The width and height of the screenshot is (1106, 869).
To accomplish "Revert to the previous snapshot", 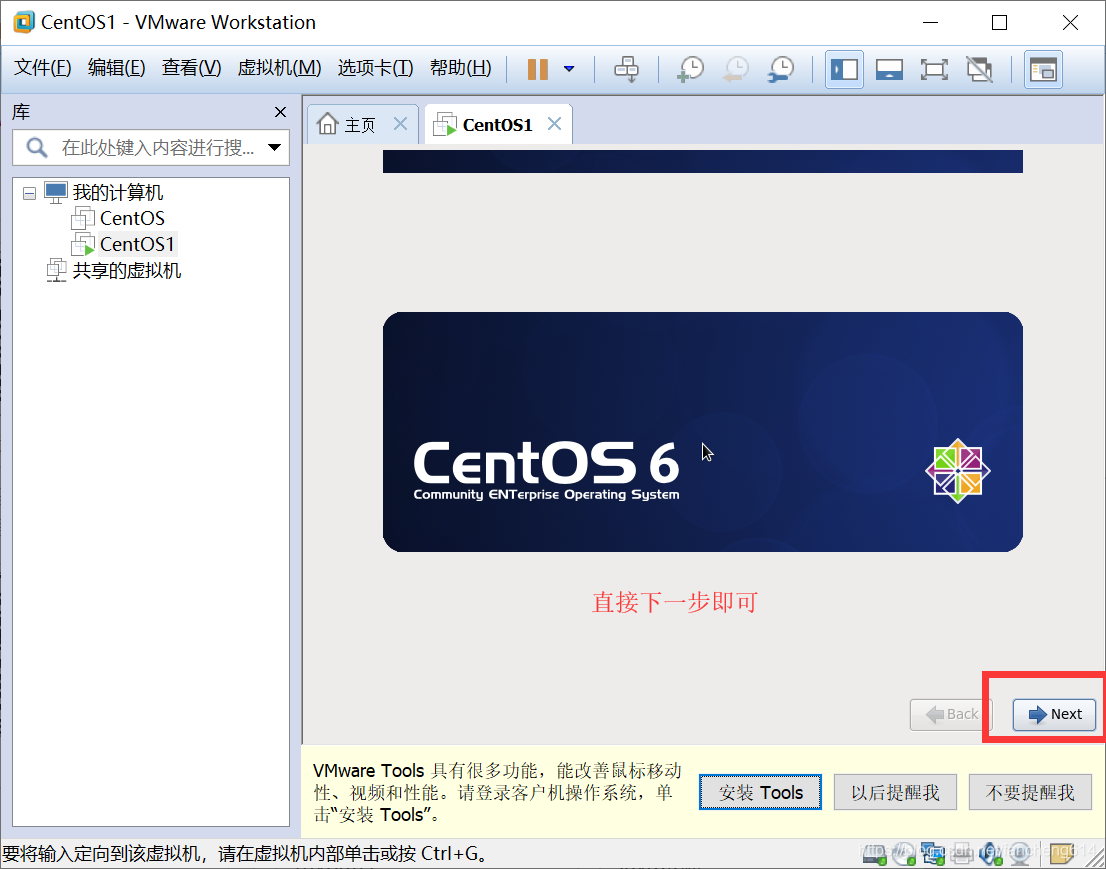I will pos(736,69).
